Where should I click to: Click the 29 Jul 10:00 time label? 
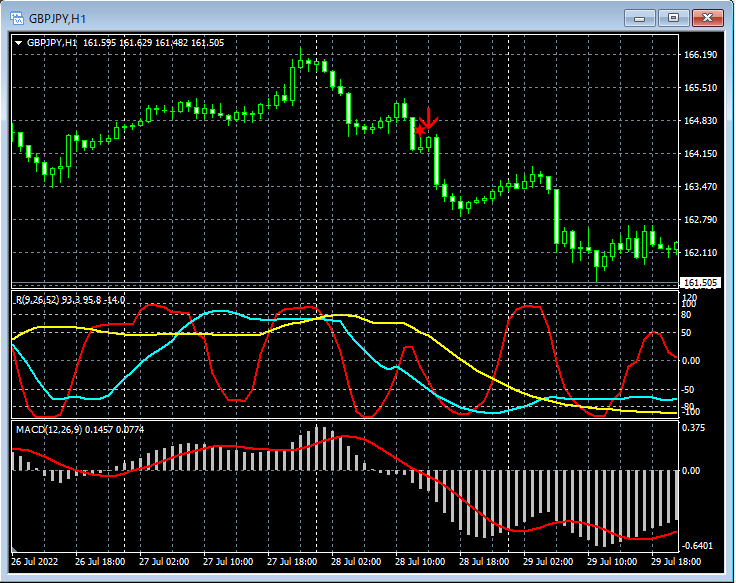(612, 562)
